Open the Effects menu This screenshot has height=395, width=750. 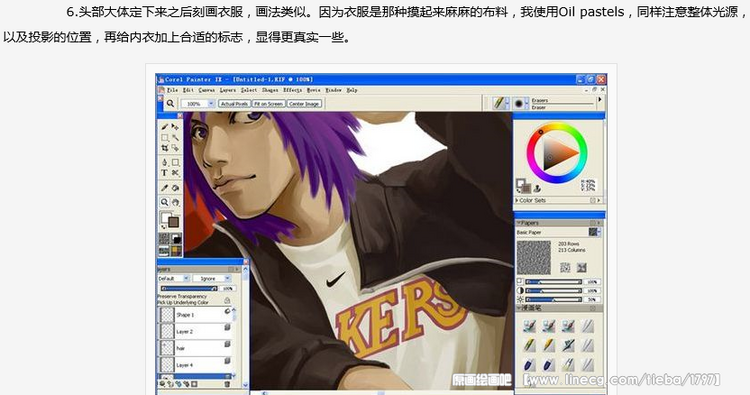pos(292,90)
